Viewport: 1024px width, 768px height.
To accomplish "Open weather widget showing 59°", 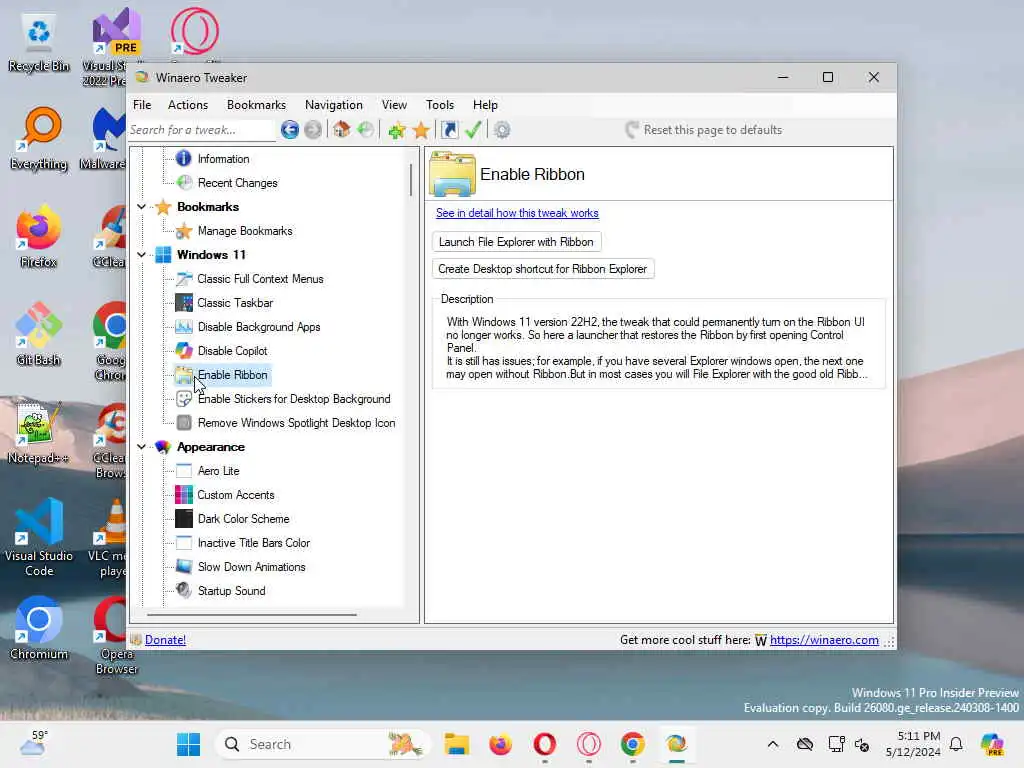I will click(x=33, y=743).
